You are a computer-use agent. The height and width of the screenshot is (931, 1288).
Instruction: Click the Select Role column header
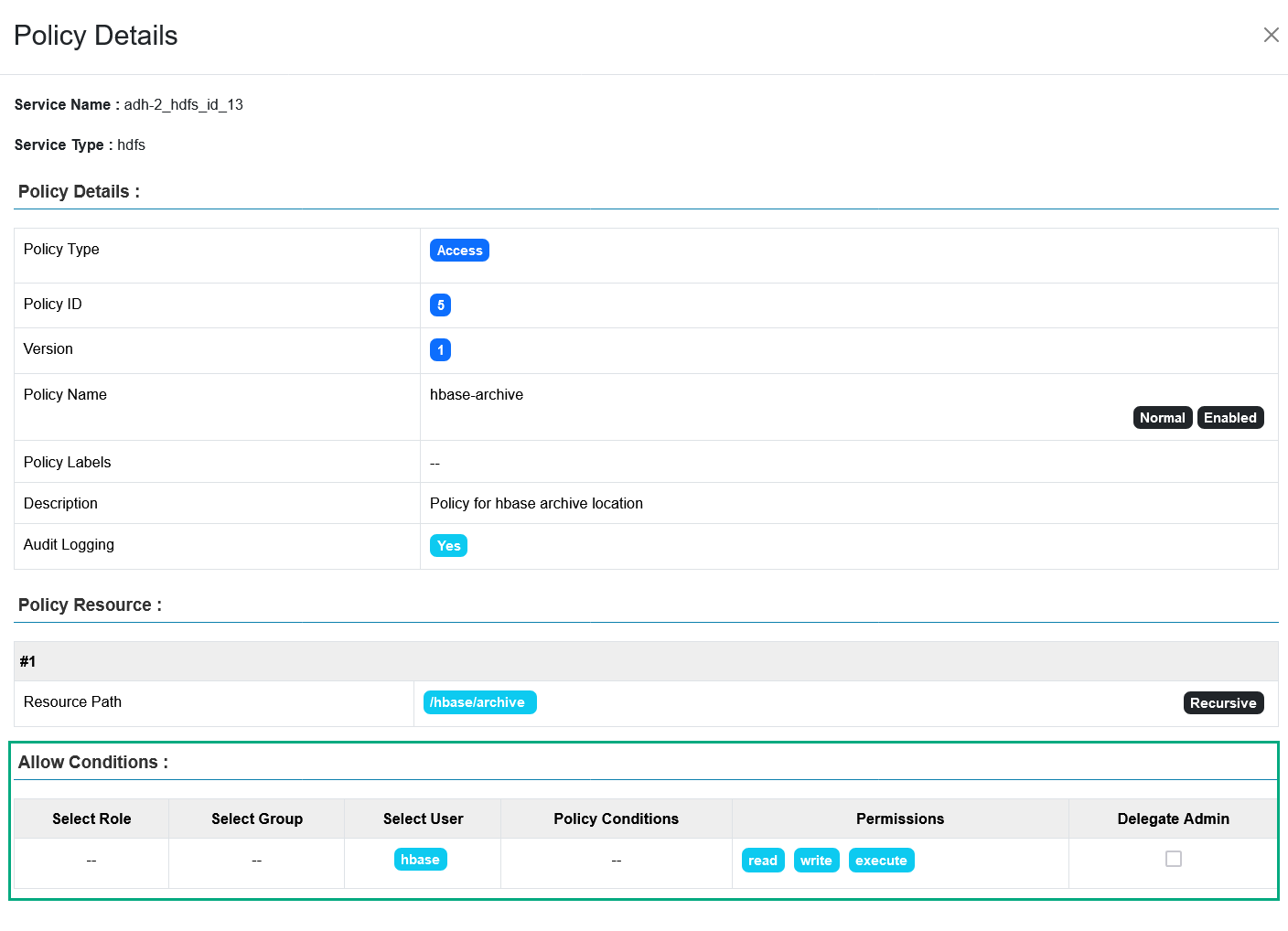click(91, 819)
